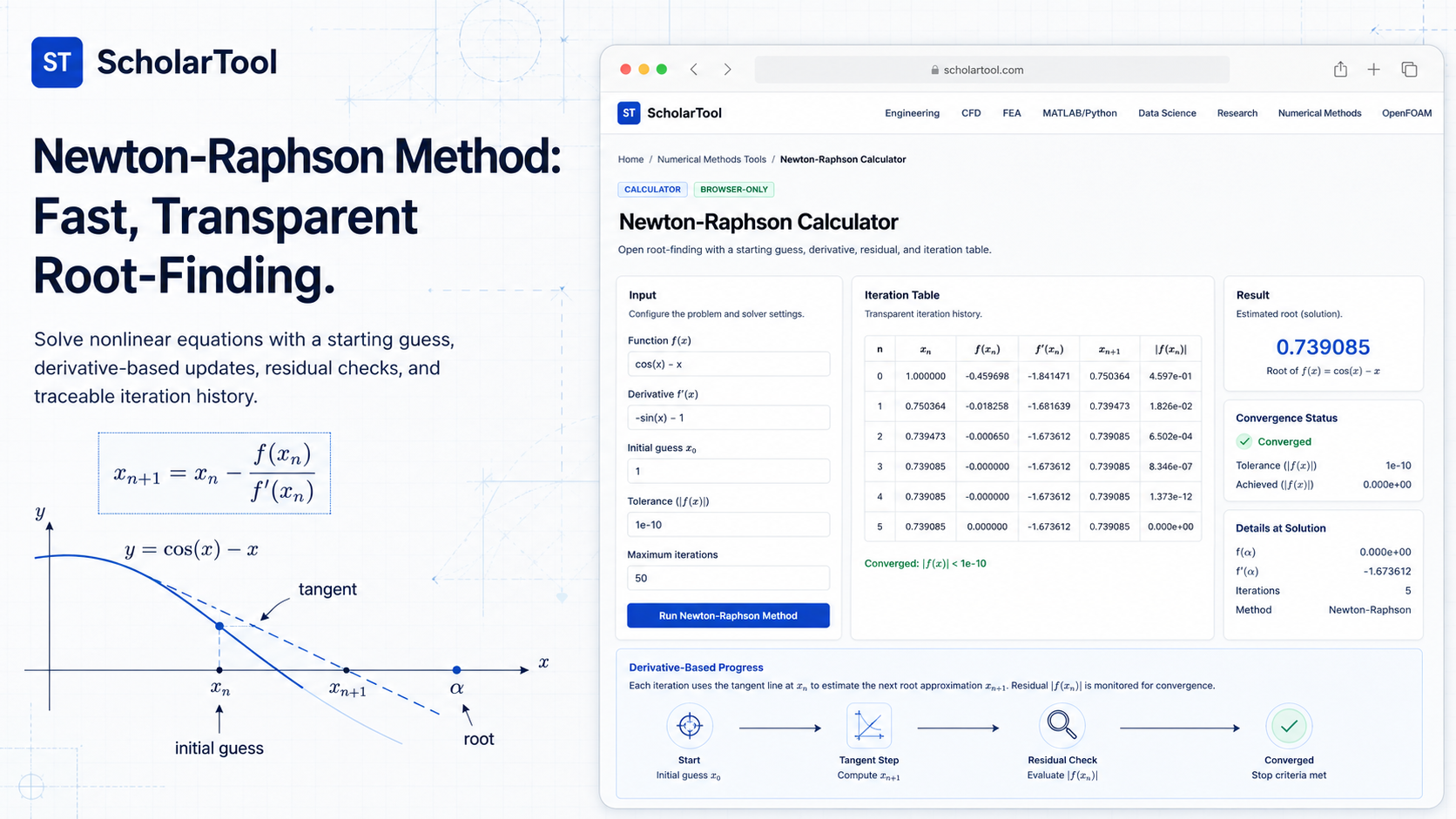Focus the Function f(x) input field
This screenshot has height=819, width=1456.
tap(728, 364)
